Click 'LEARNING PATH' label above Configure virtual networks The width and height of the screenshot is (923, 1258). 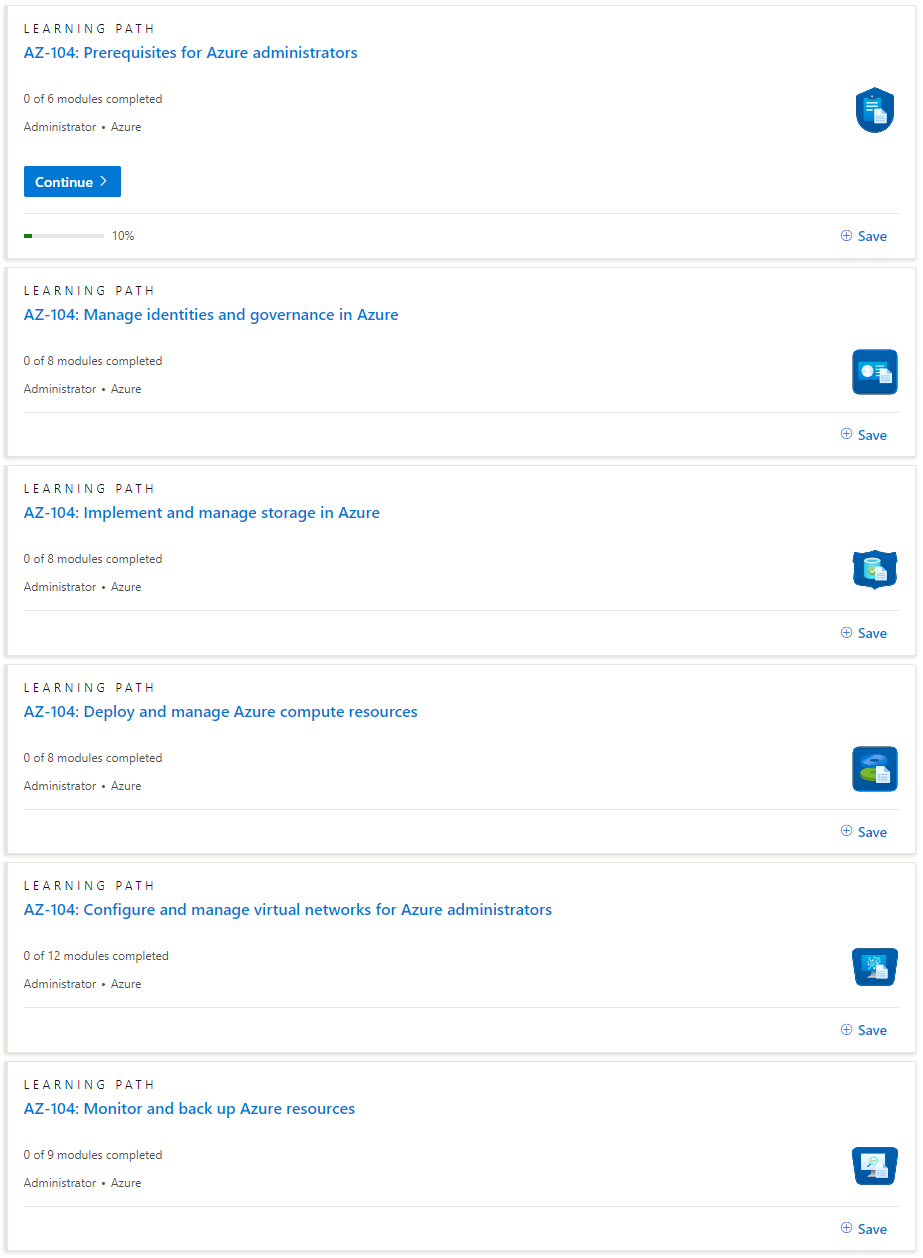pyautogui.click(x=90, y=886)
